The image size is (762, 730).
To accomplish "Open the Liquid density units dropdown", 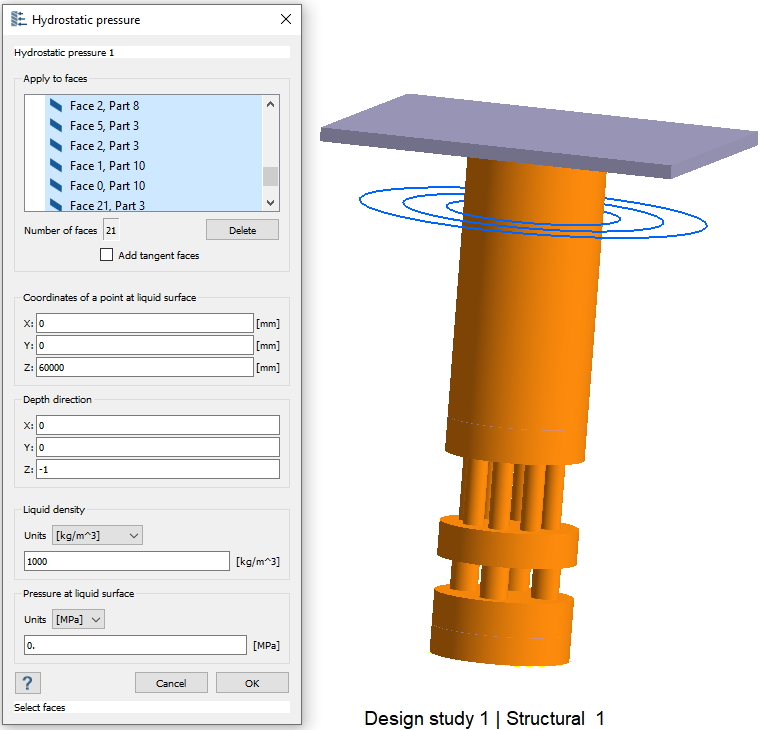I will (x=98, y=535).
